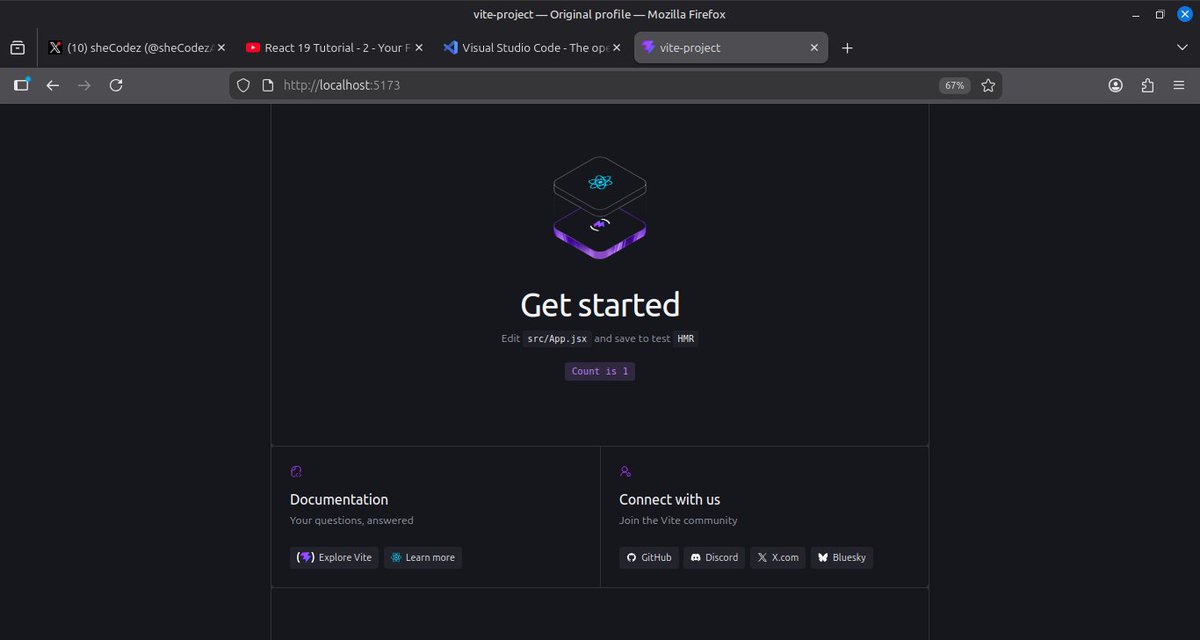1200x640 pixels.
Task: Click the Get started heading
Action: coord(600,304)
